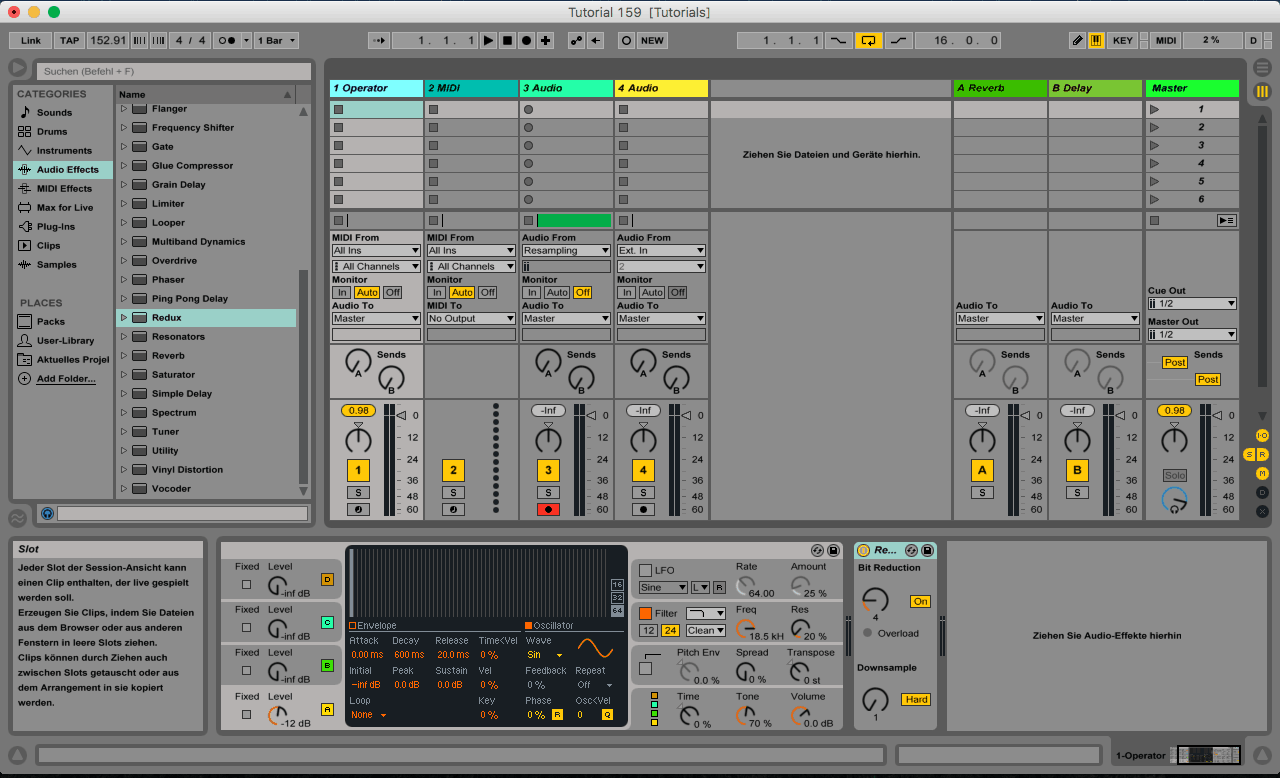1280x778 pixels.
Task: Toggle the Operator Filter on/off switch
Action: [x=645, y=613]
